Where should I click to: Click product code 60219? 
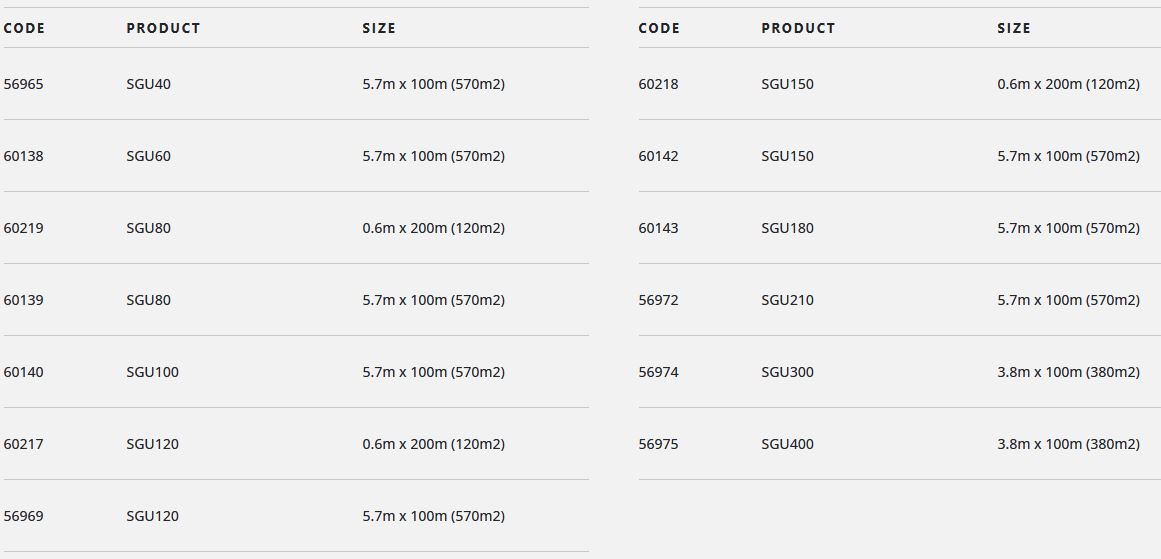[24, 228]
